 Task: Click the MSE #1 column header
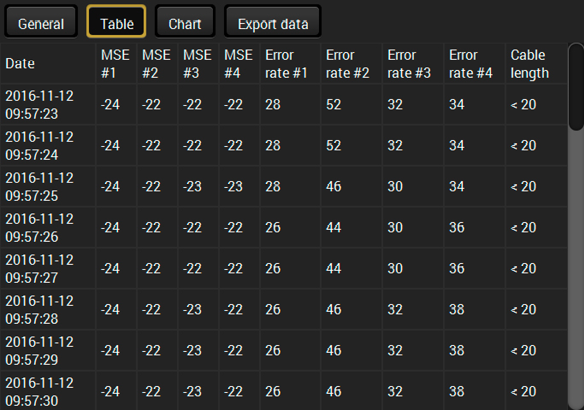click(x=116, y=63)
